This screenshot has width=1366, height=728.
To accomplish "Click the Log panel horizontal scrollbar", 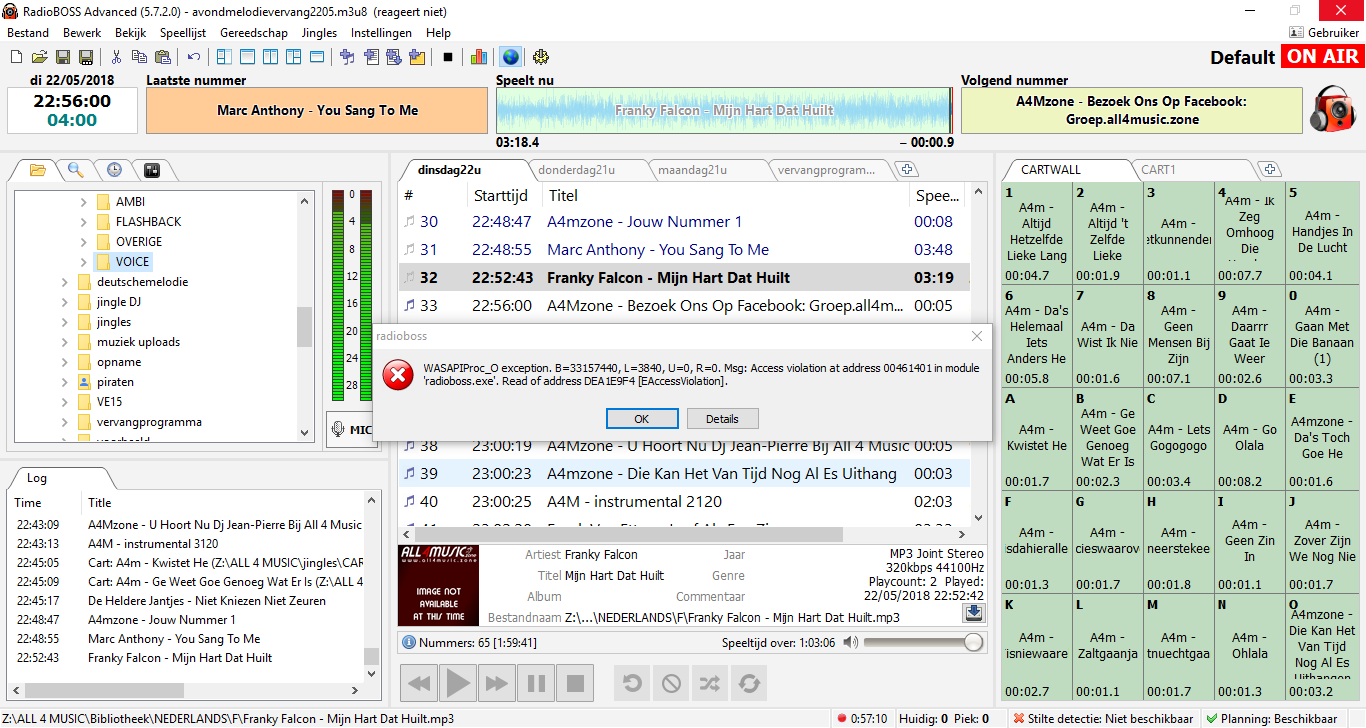I will pos(186,691).
